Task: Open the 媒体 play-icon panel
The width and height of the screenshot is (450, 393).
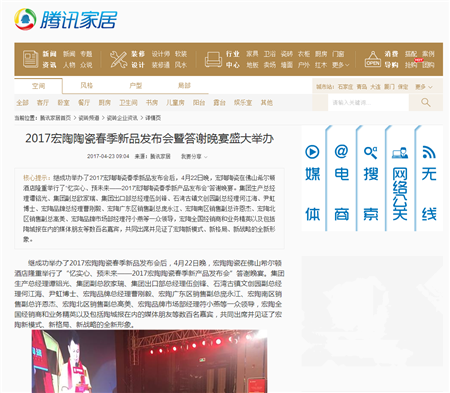Action: 312,178
